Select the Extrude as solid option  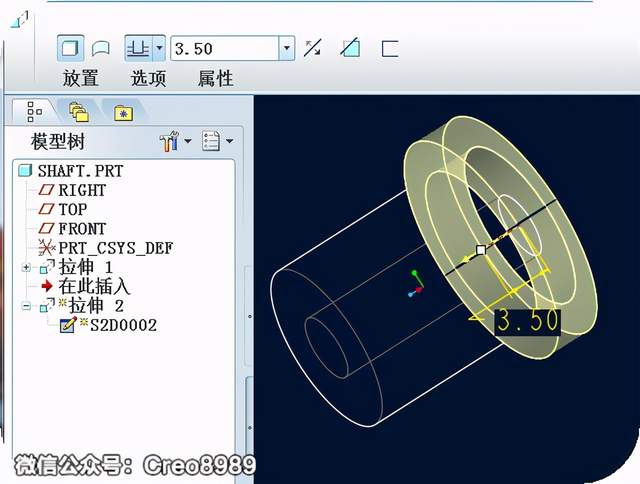pos(70,48)
